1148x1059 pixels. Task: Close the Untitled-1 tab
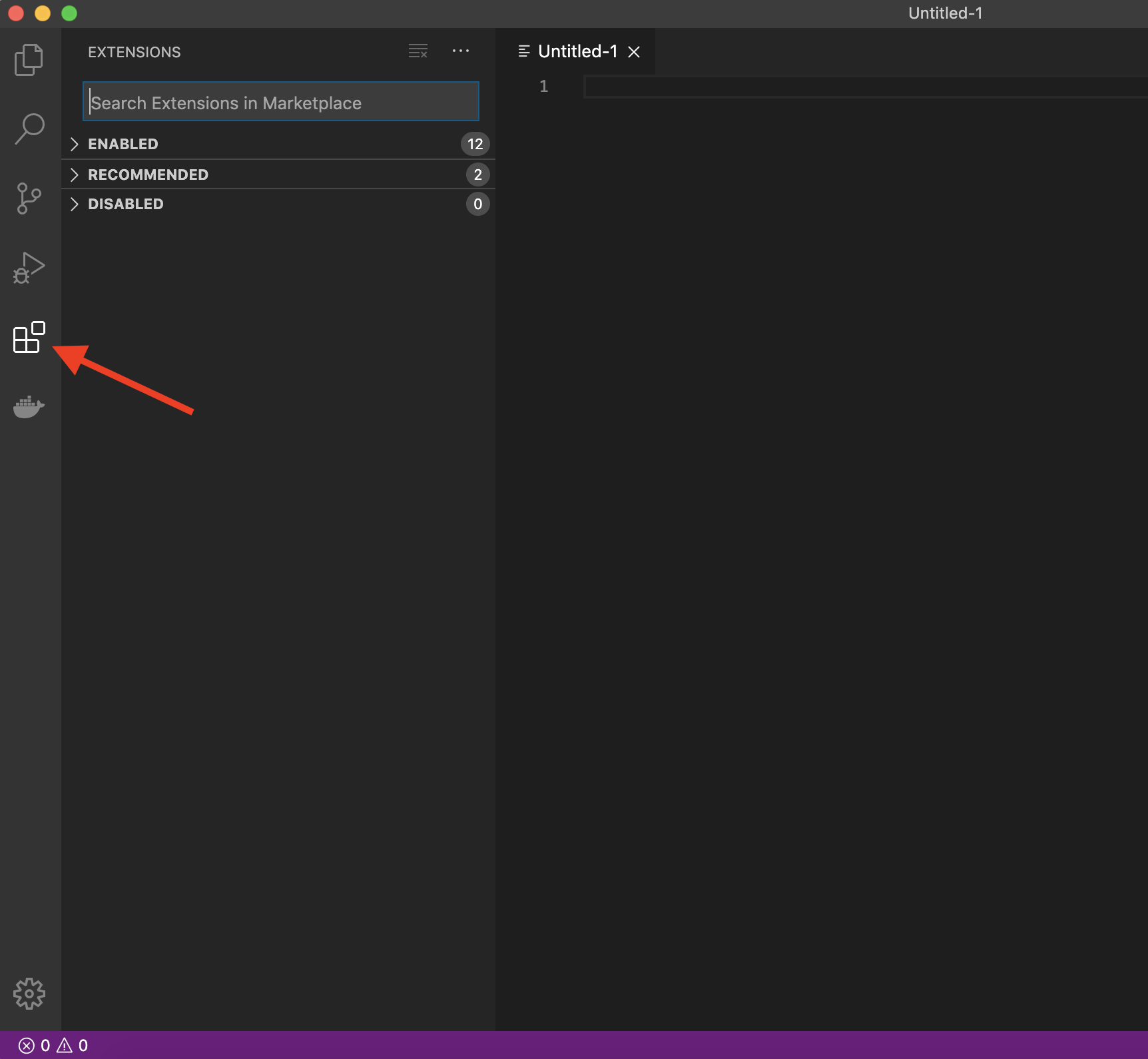click(634, 52)
